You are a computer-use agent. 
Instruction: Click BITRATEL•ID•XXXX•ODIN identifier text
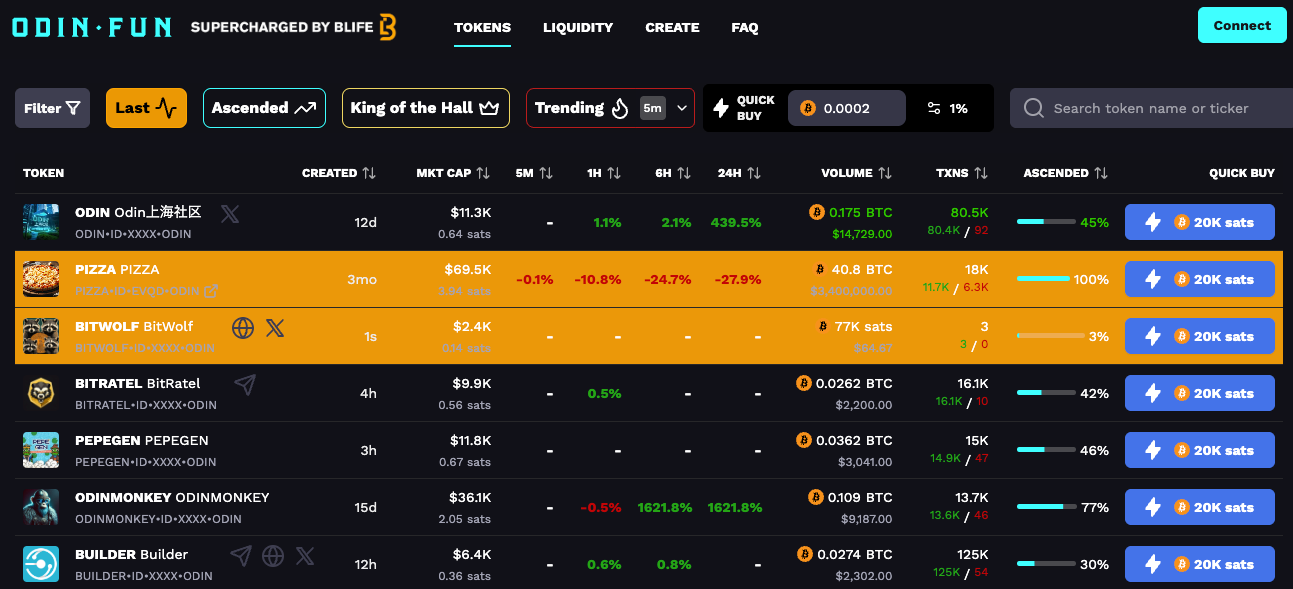[x=146, y=405]
